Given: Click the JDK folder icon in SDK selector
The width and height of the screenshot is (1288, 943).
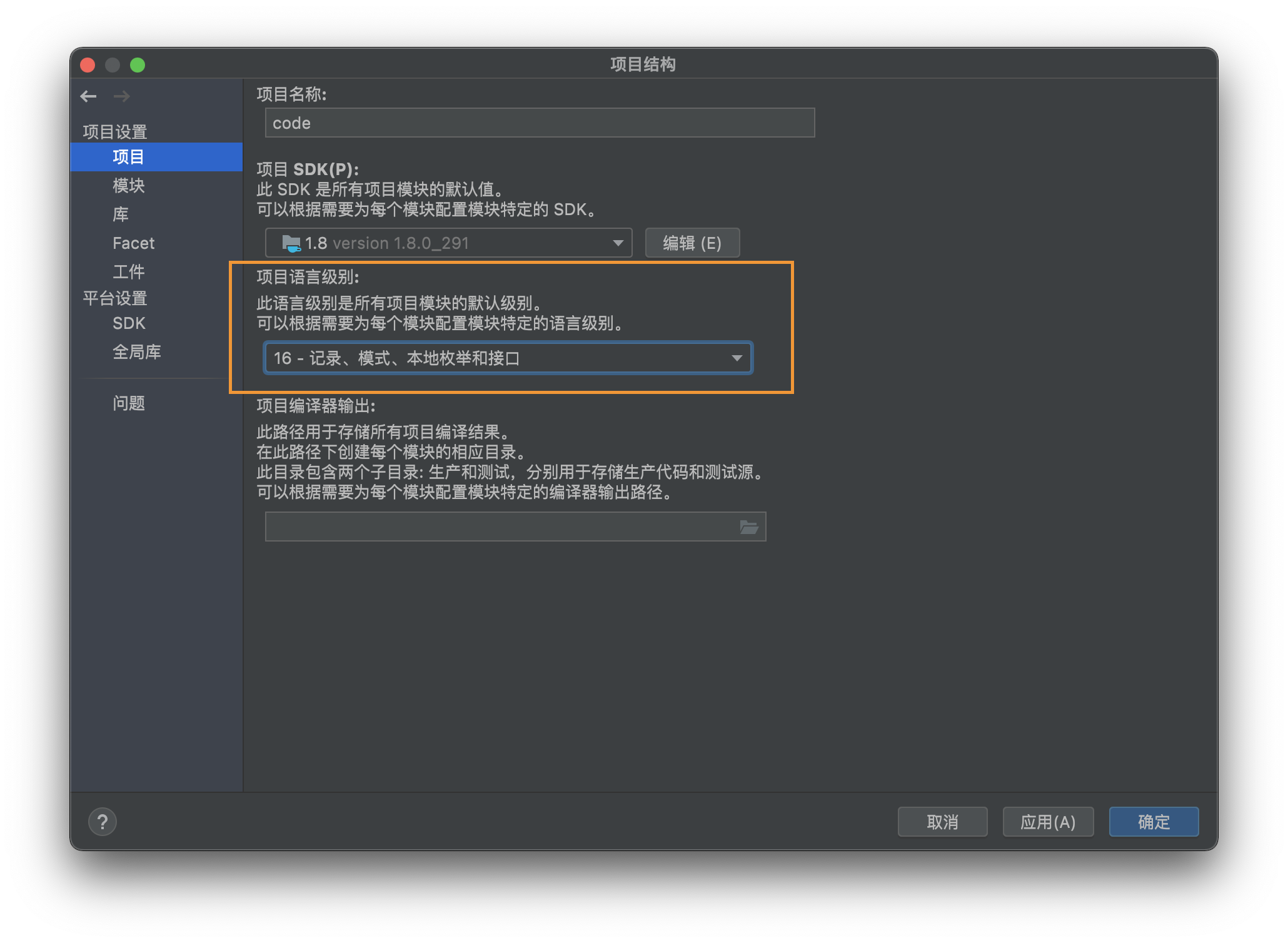Looking at the screenshot, I should click(291, 243).
